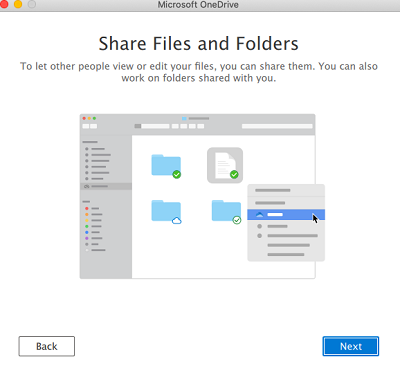The width and height of the screenshot is (400, 375).
Task: Select the folder with outlined green checkmark
Action: (226, 211)
